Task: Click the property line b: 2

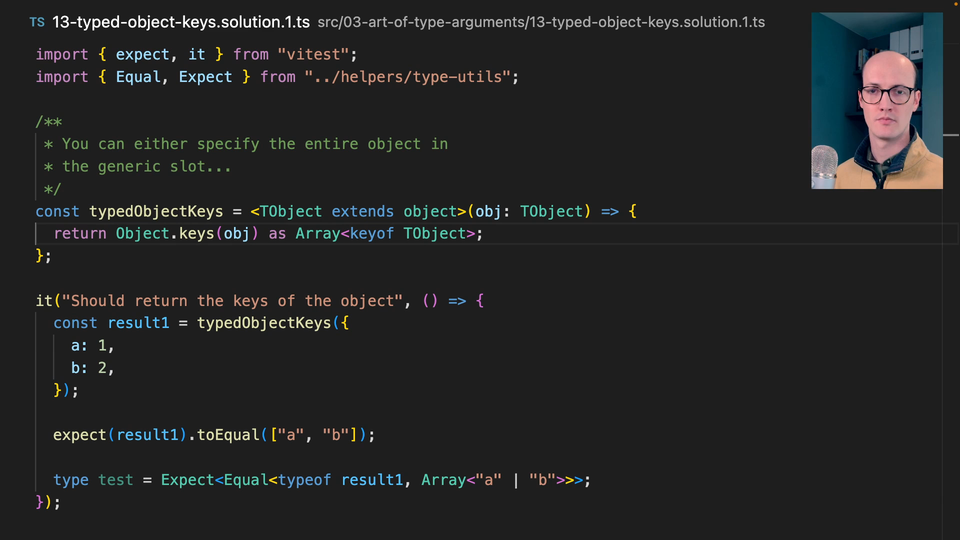Action: tap(93, 368)
